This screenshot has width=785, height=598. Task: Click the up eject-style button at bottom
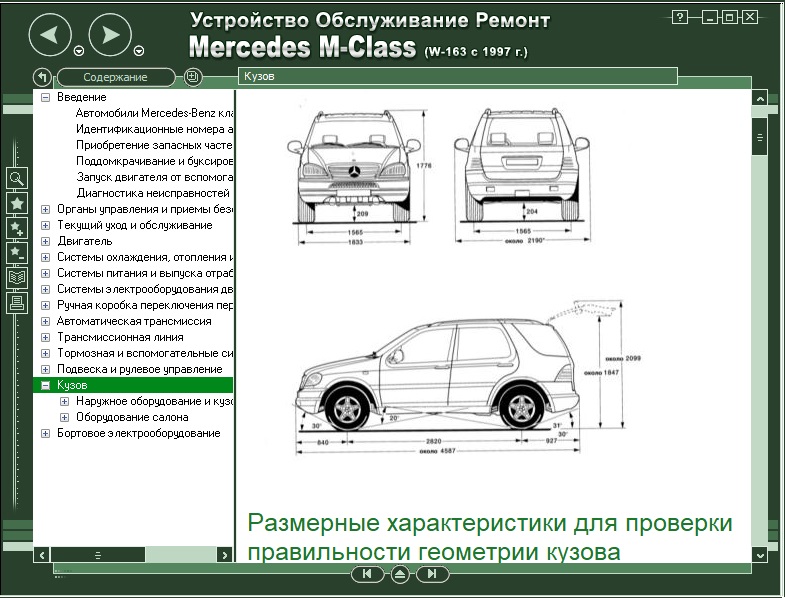point(400,574)
